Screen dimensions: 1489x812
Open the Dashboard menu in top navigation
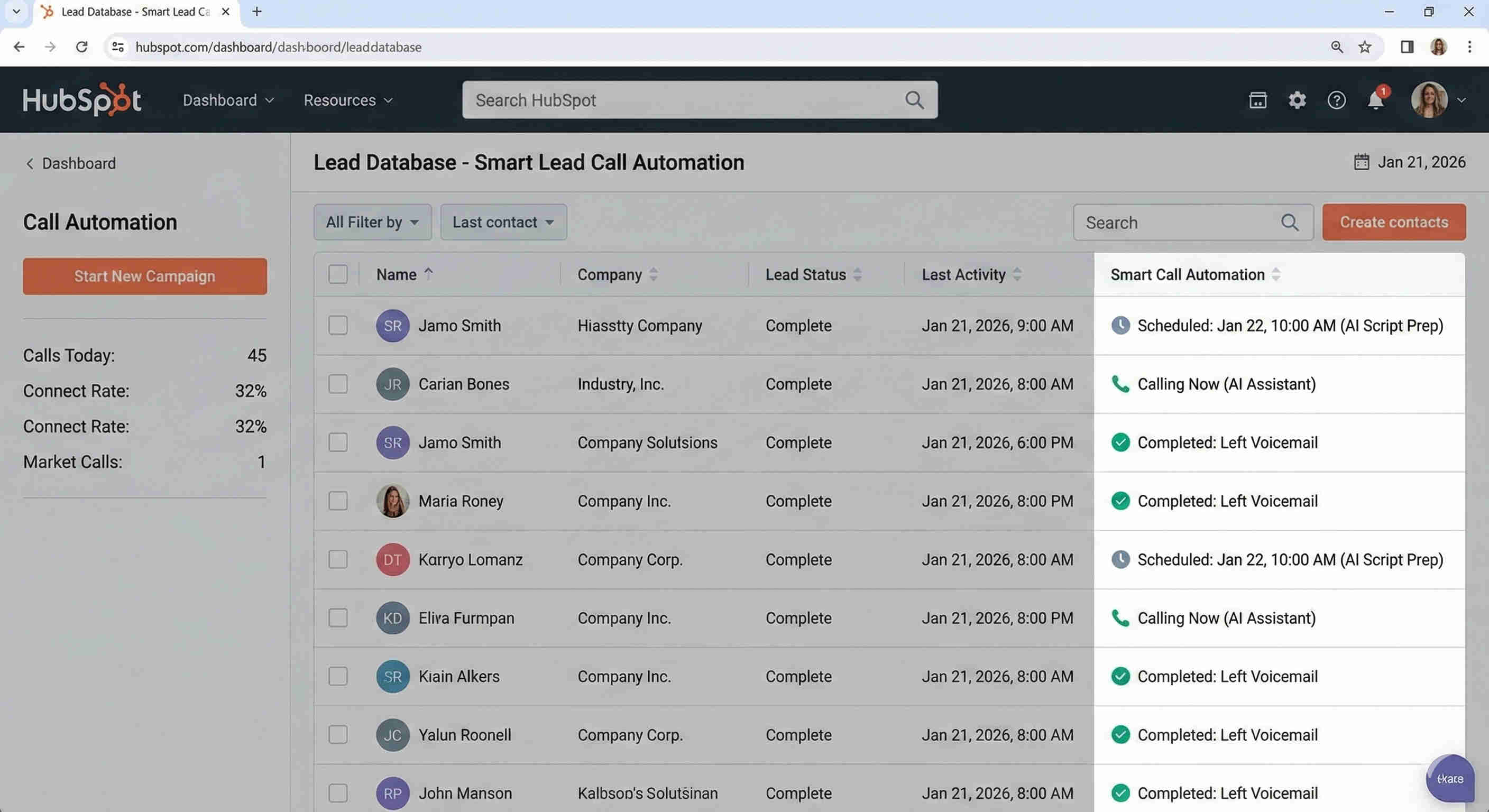[x=228, y=100]
